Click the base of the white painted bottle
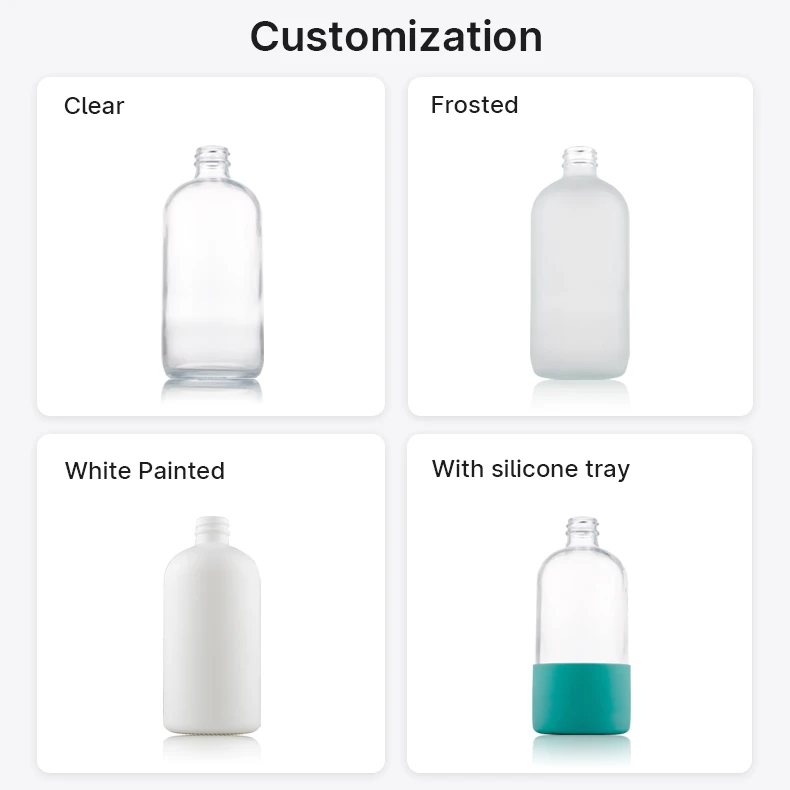Image resolution: width=790 pixels, height=790 pixels. click(x=212, y=728)
